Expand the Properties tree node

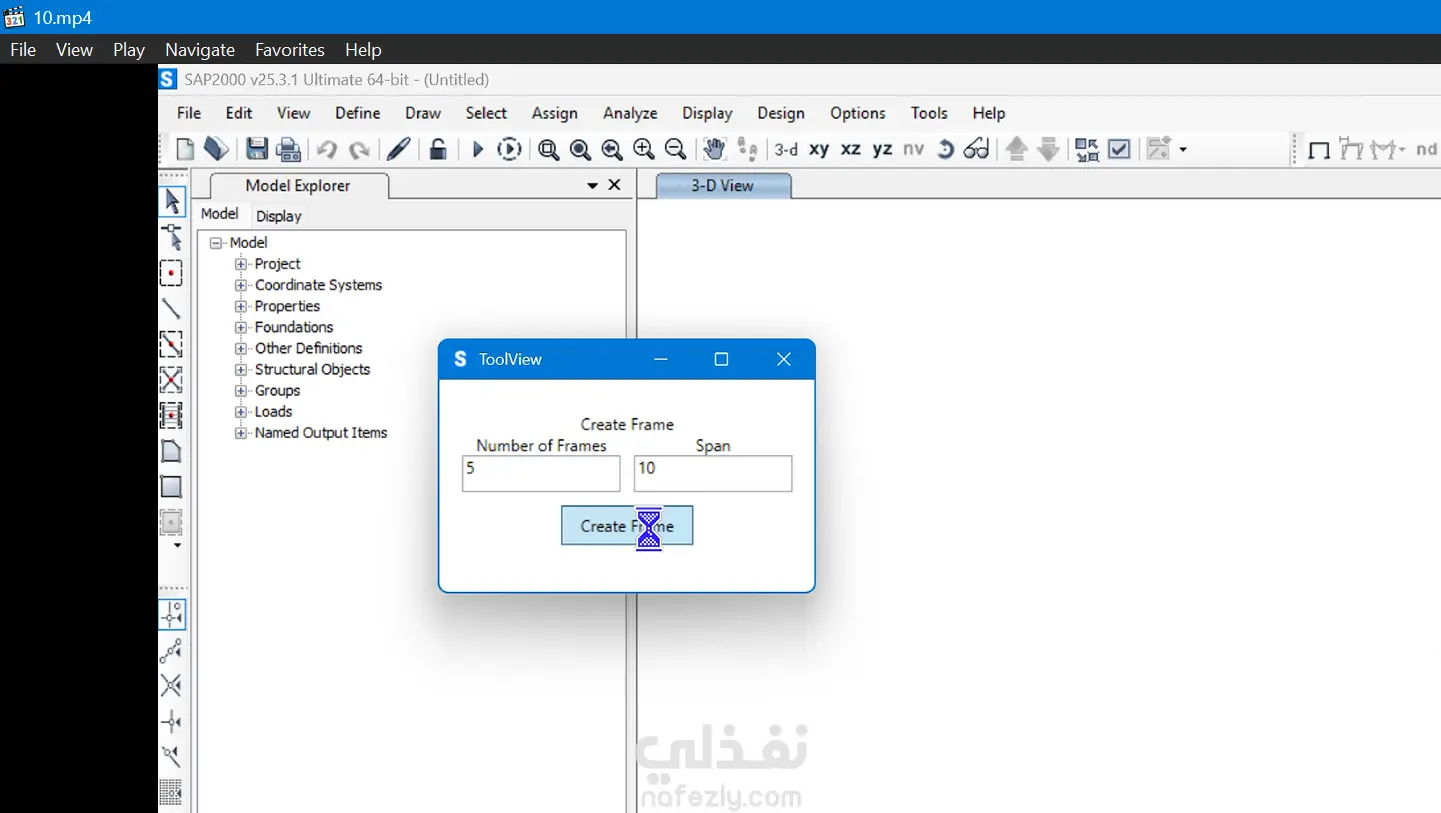coord(241,306)
